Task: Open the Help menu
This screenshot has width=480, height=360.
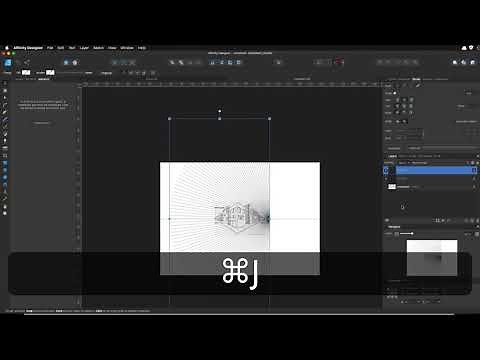Action: 142,48
